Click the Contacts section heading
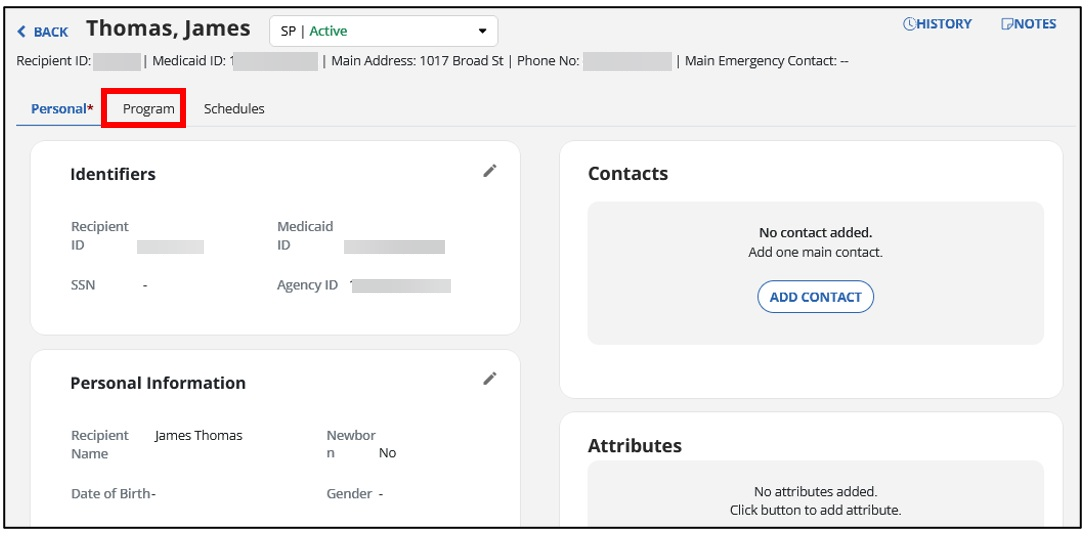This screenshot has height=536, width=1090. (627, 174)
